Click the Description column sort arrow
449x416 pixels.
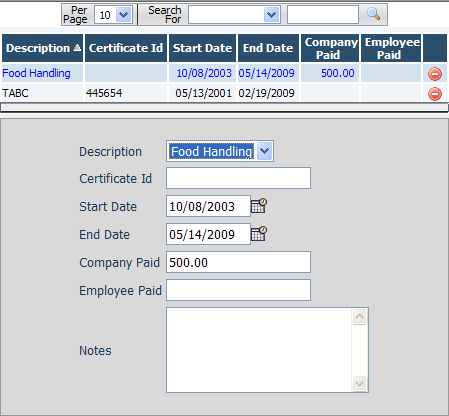point(77,48)
